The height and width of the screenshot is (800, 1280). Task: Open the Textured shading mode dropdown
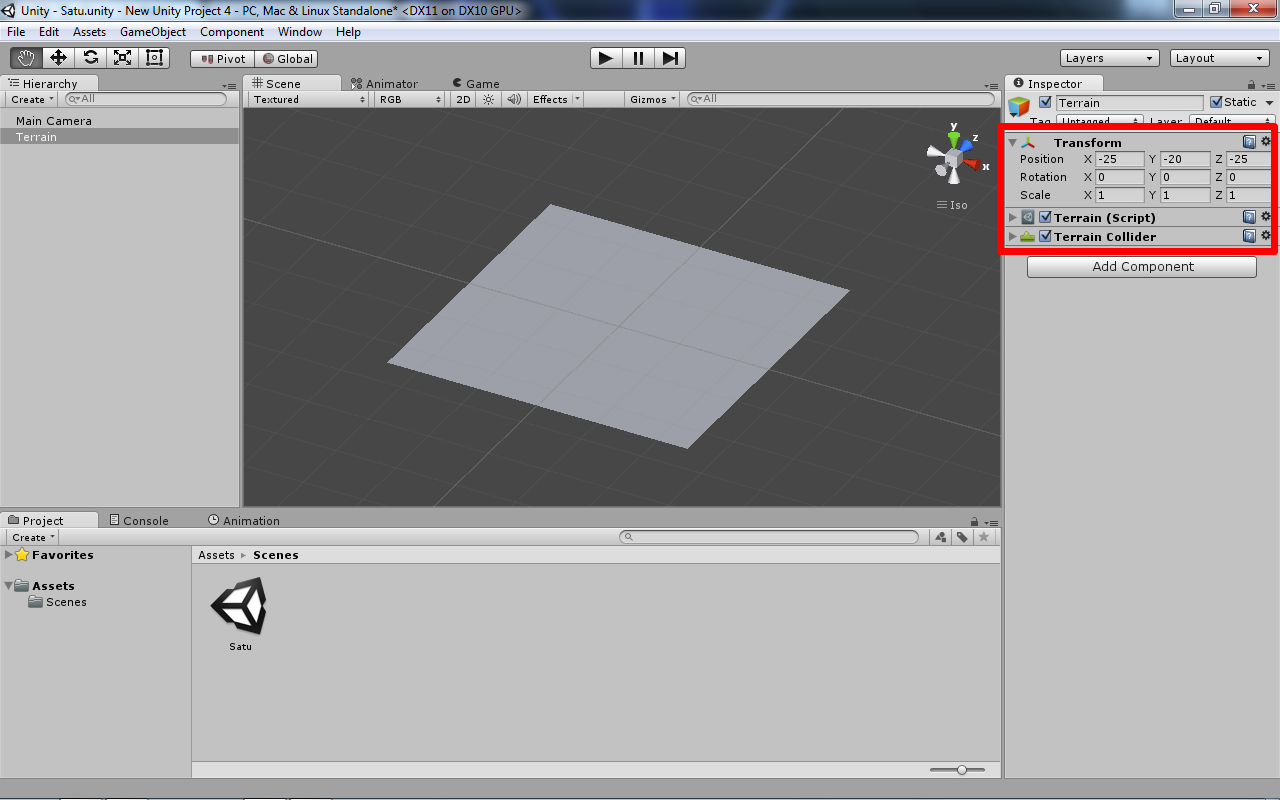pyautogui.click(x=306, y=99)
